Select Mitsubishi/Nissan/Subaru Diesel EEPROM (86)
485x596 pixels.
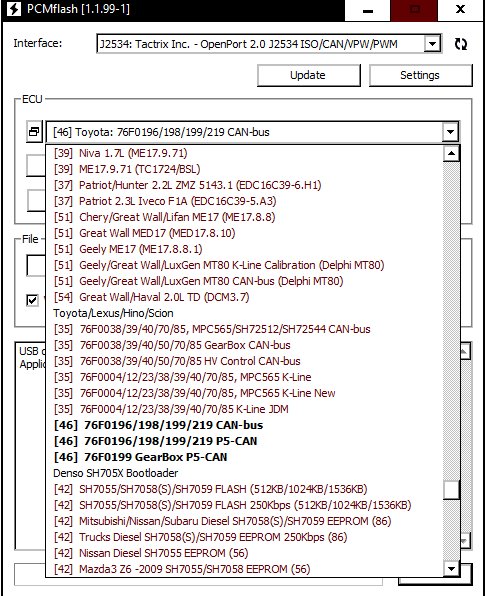coord(244,521)
